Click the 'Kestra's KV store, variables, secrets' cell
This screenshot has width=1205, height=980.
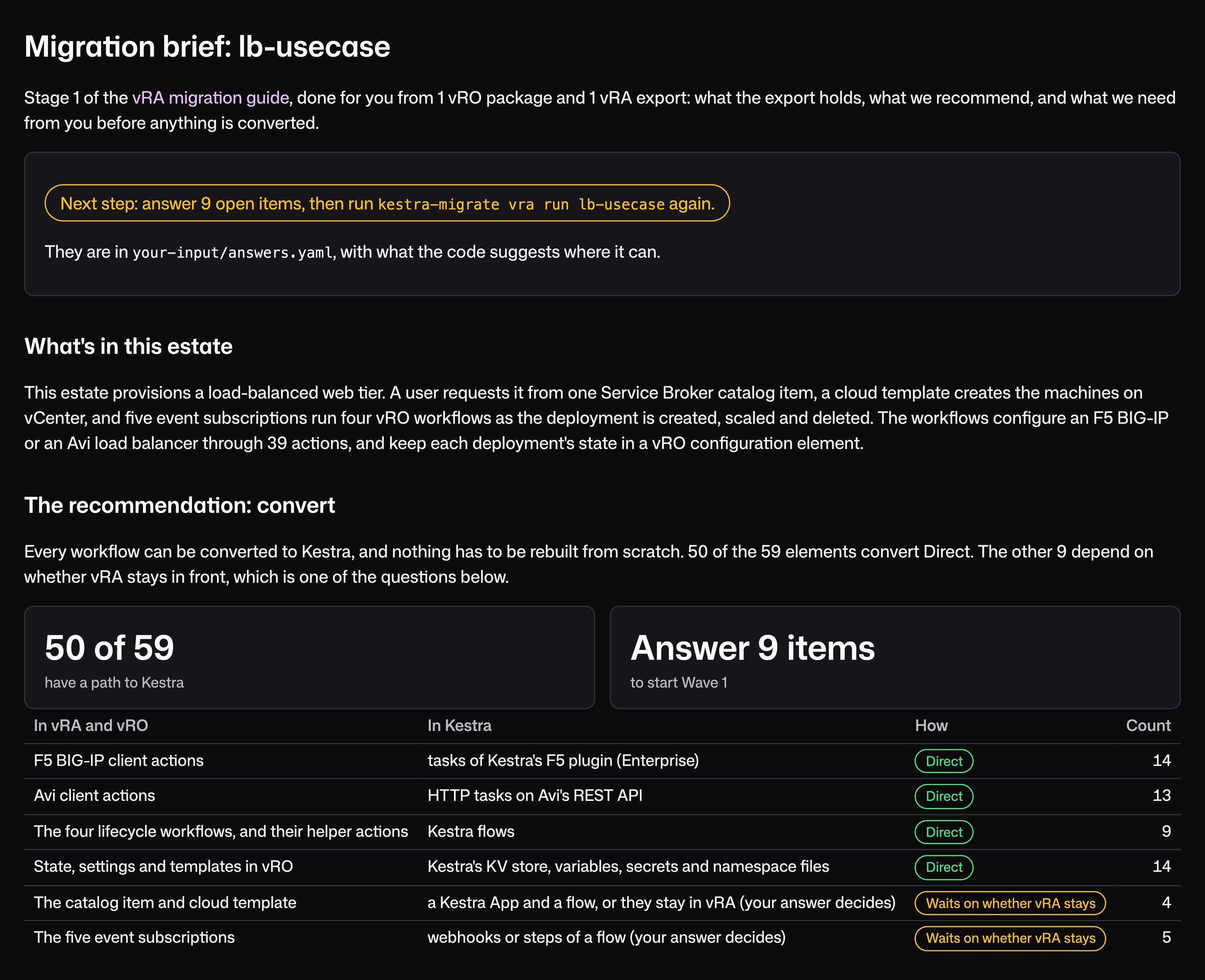[628, 866]
